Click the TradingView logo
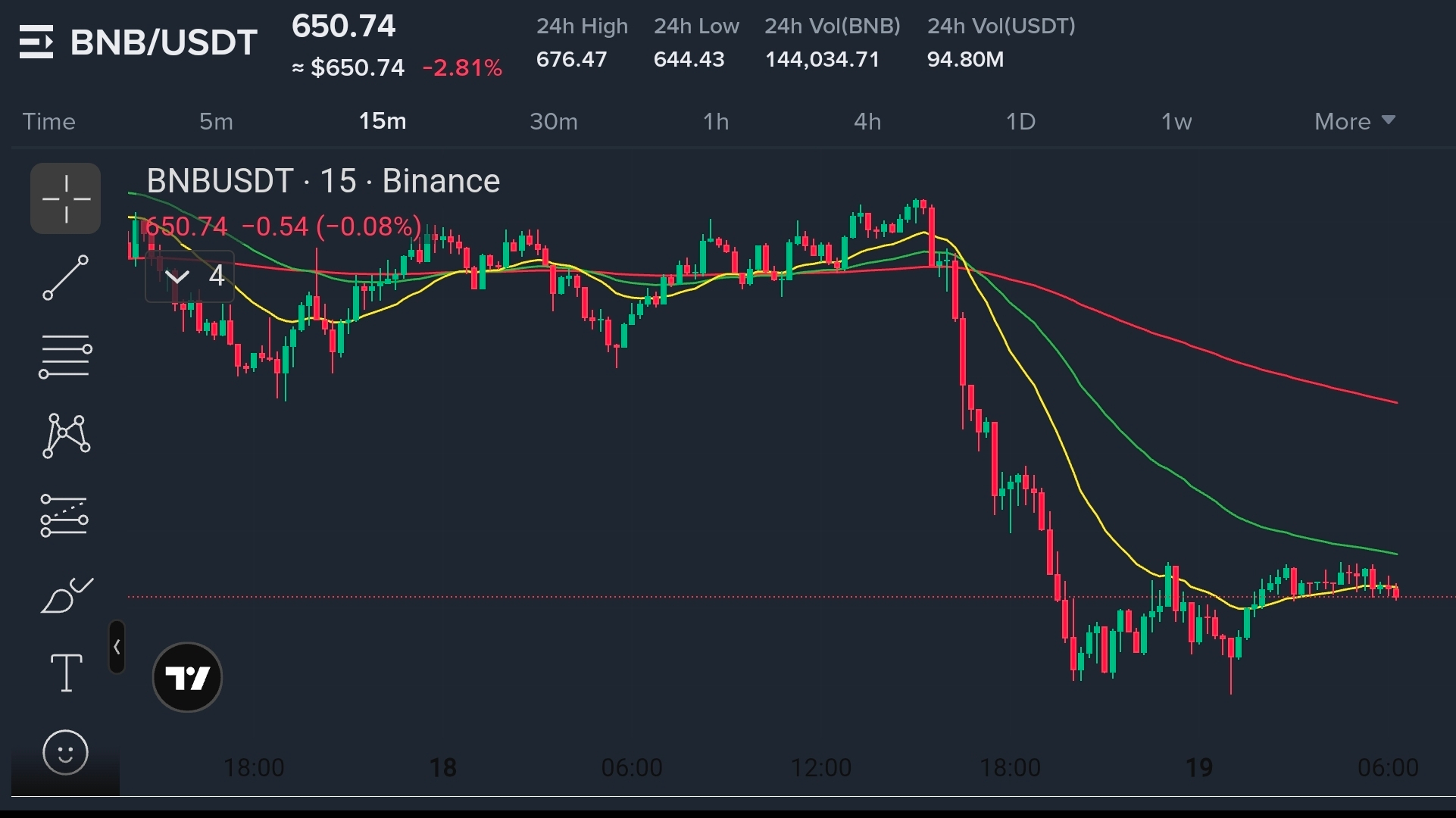This screenshot has width=1456, height=818. [x=187, y=677]
